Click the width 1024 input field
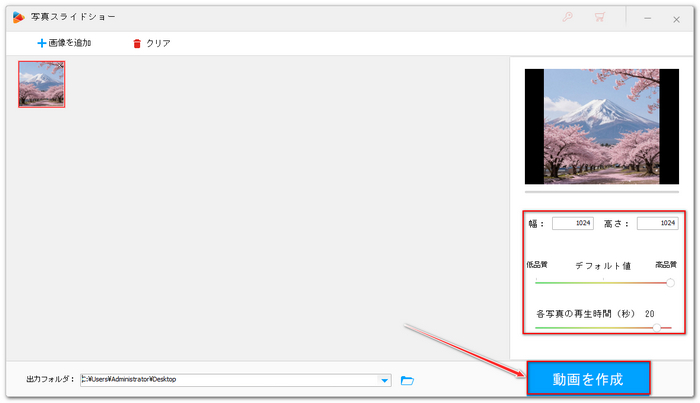Image resolution: width=700 pixels, height=403 pixels. pyautogui.click(x=573, y=223)
